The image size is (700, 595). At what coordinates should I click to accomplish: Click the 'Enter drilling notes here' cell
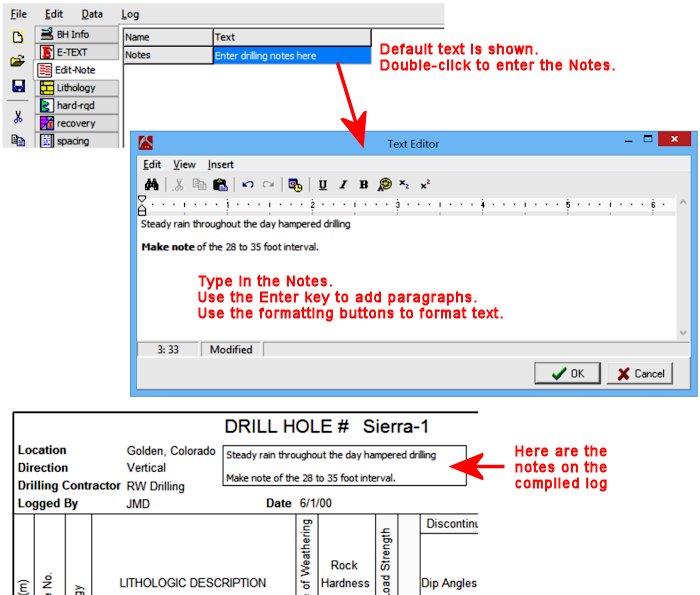[290, 55]
